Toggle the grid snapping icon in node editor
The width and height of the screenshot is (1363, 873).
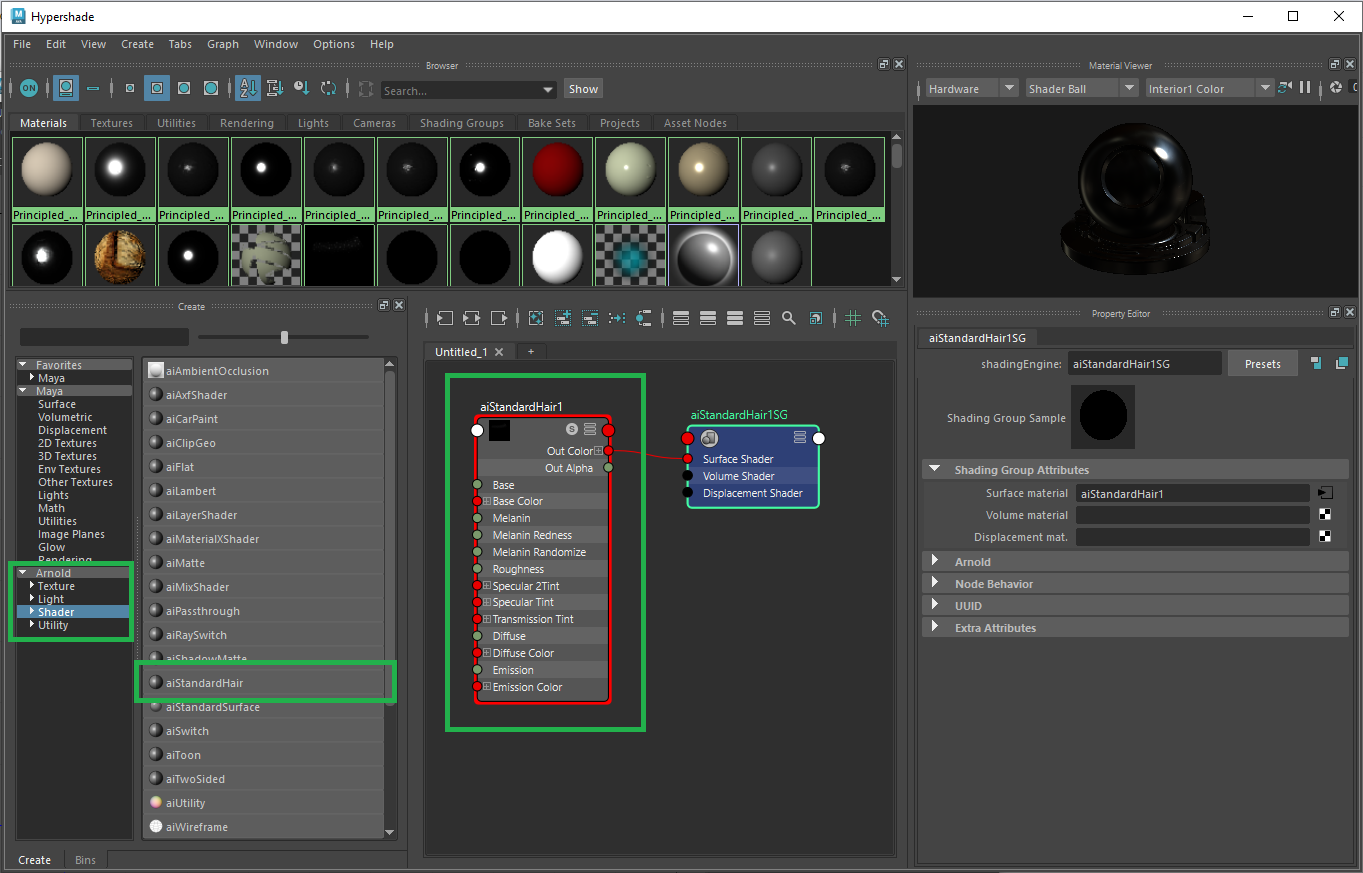coord(879,317)
